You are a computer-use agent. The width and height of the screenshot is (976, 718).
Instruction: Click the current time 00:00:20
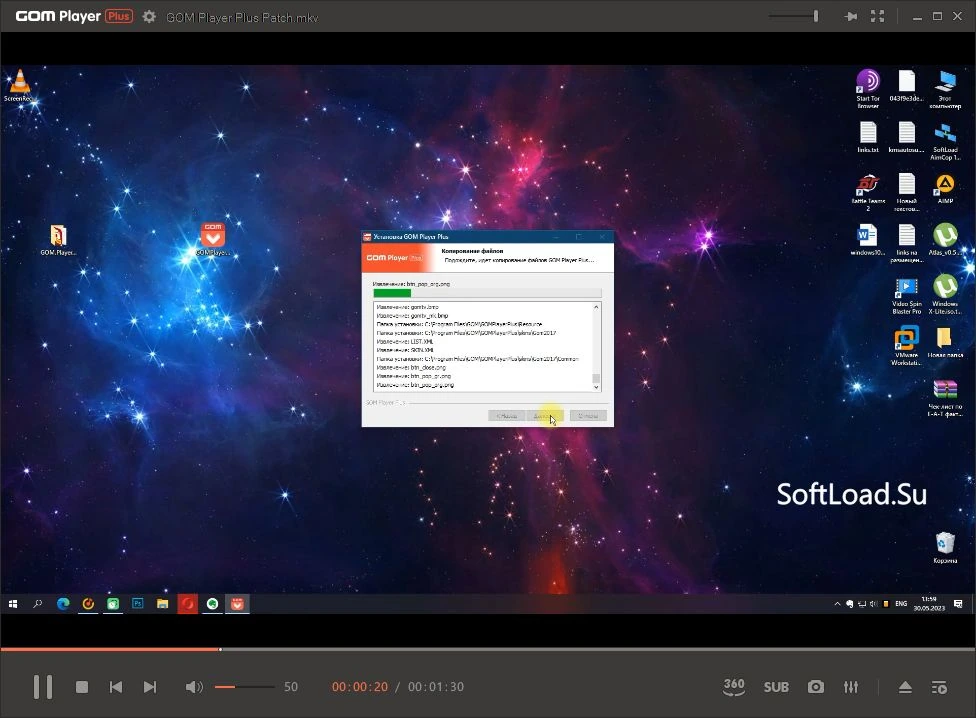pos(360,687)
